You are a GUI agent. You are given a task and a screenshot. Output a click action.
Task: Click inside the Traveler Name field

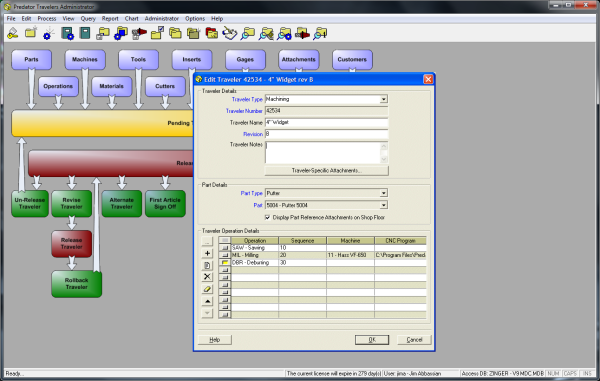pos(326,122)
